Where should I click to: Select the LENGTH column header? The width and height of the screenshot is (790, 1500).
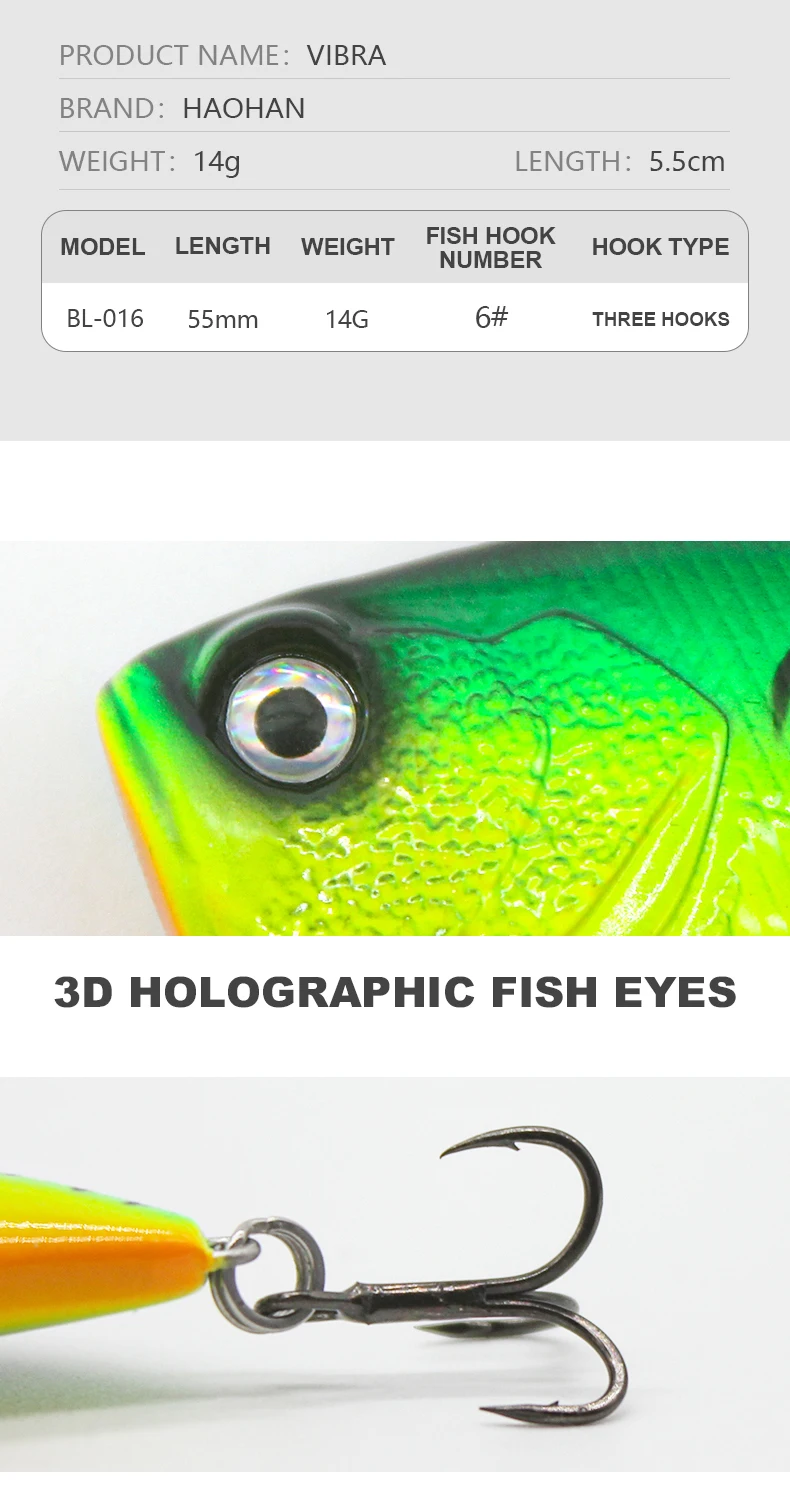pos(223,246)
